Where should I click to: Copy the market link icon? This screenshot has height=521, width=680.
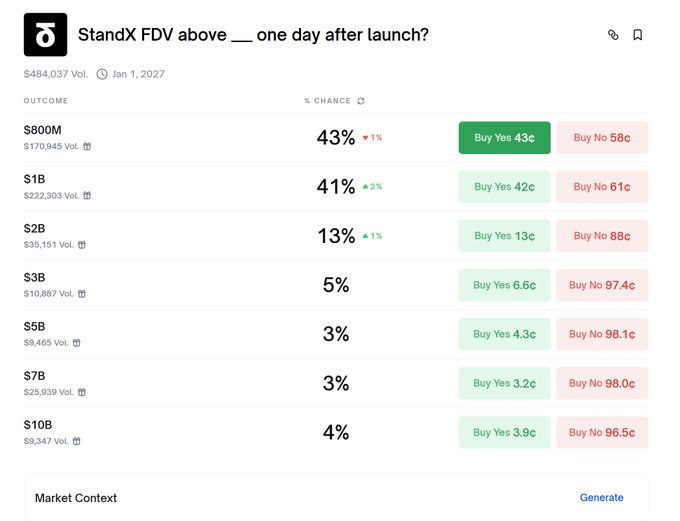coord(613,35)
